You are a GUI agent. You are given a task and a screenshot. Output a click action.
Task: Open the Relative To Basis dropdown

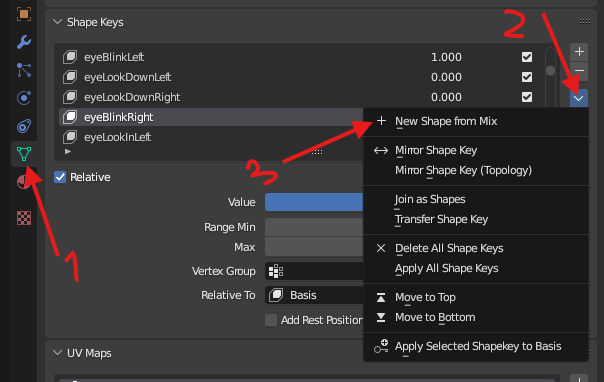pyautogui.click(x=314, y=295)
